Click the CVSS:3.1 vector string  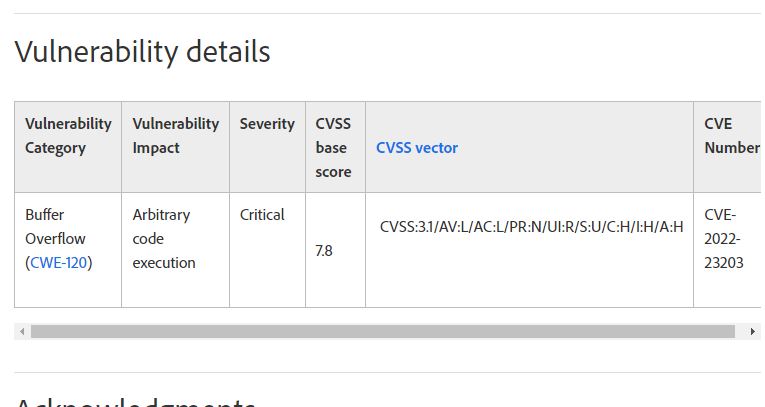click(x=531, y=227)
